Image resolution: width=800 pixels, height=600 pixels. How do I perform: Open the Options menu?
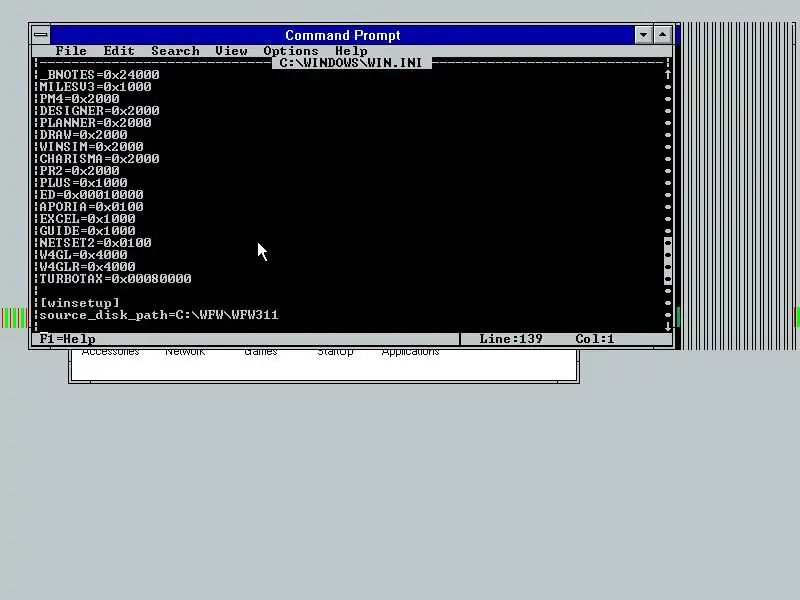point(291,51)
